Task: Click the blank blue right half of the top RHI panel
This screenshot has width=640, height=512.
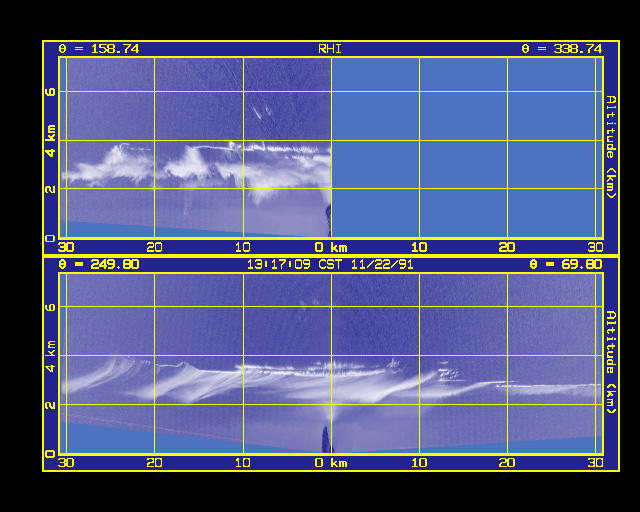Action: [467, 147]
